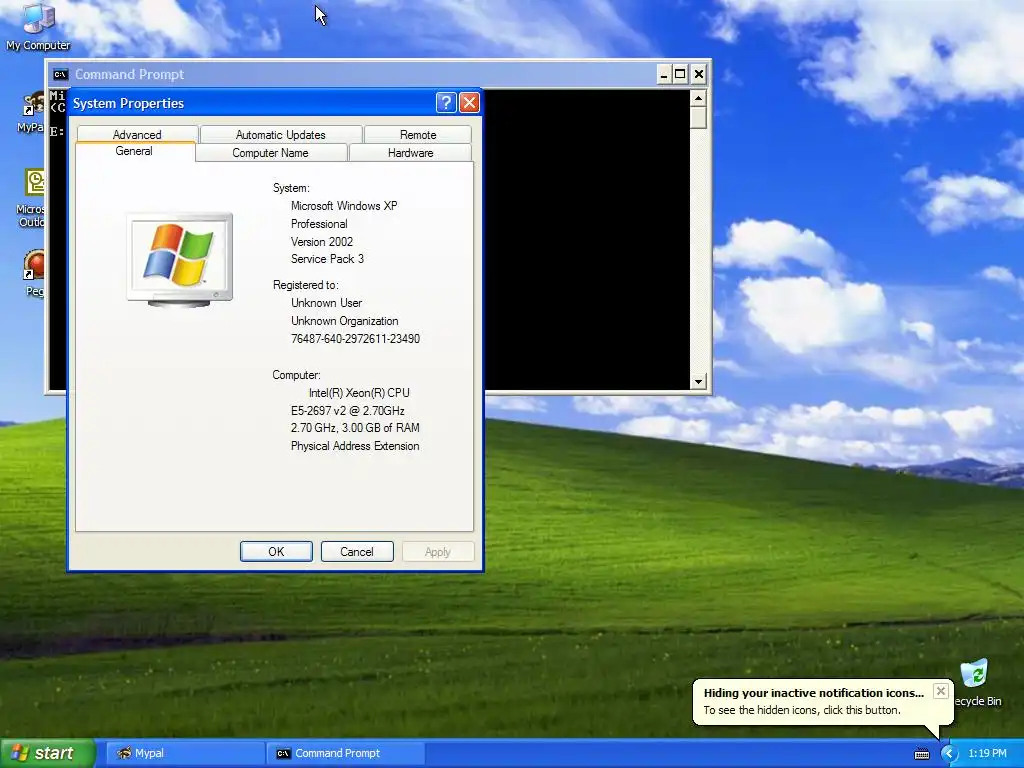Screen dimensions: 1024x768
Task: Click the 1:19 PM clock
Action: coord(987,753)
